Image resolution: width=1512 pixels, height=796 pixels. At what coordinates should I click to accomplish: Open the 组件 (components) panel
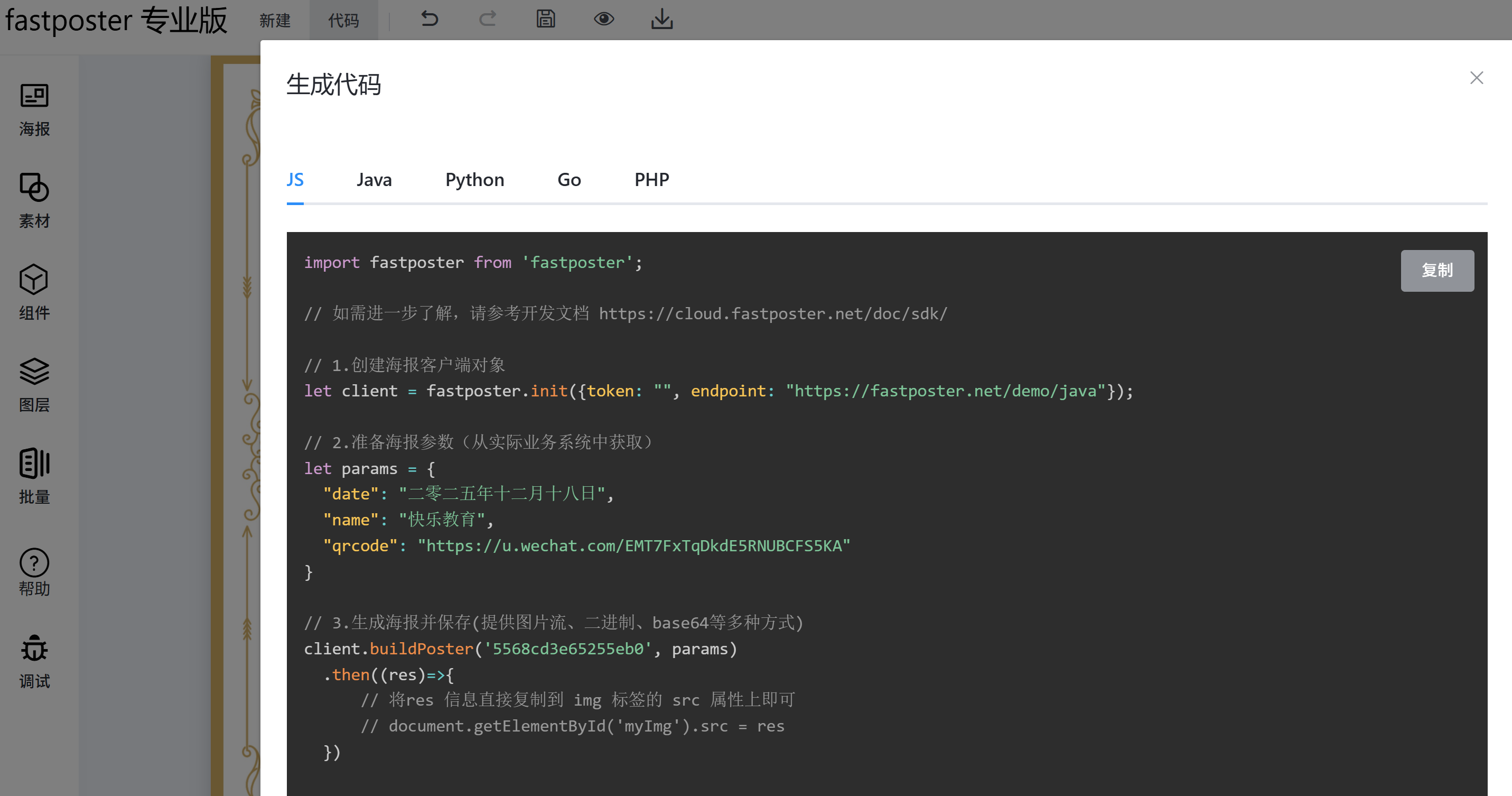(33, 292)
